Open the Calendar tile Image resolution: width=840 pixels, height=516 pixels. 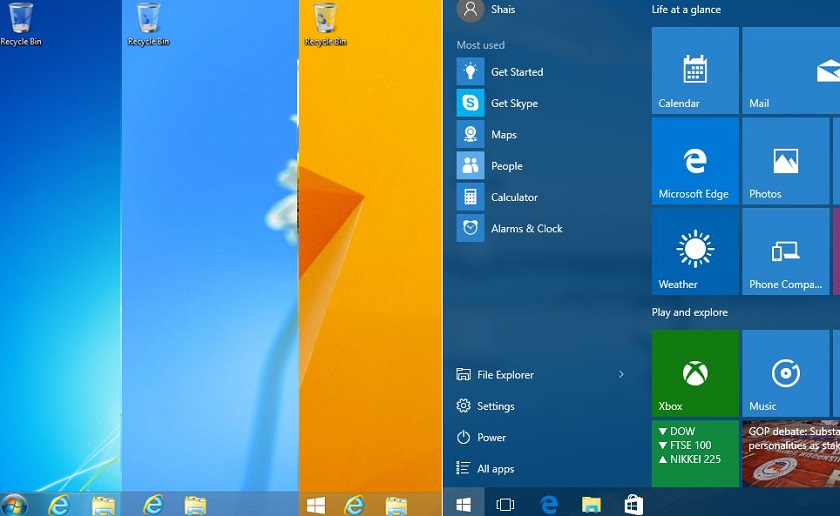(695, 71)
